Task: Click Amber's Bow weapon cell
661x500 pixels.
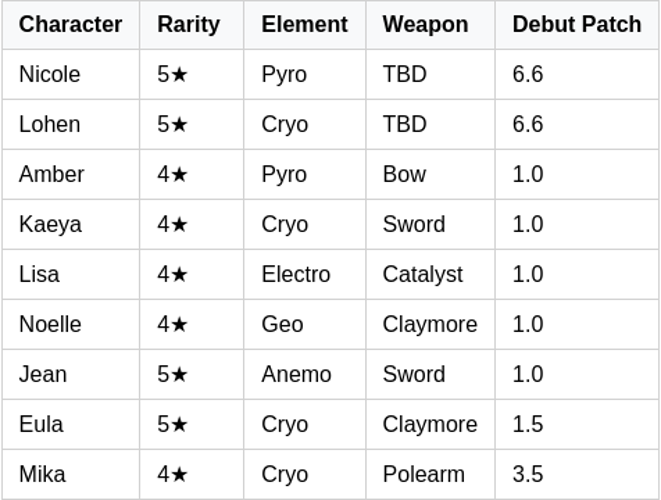Action: pos(404,175)
